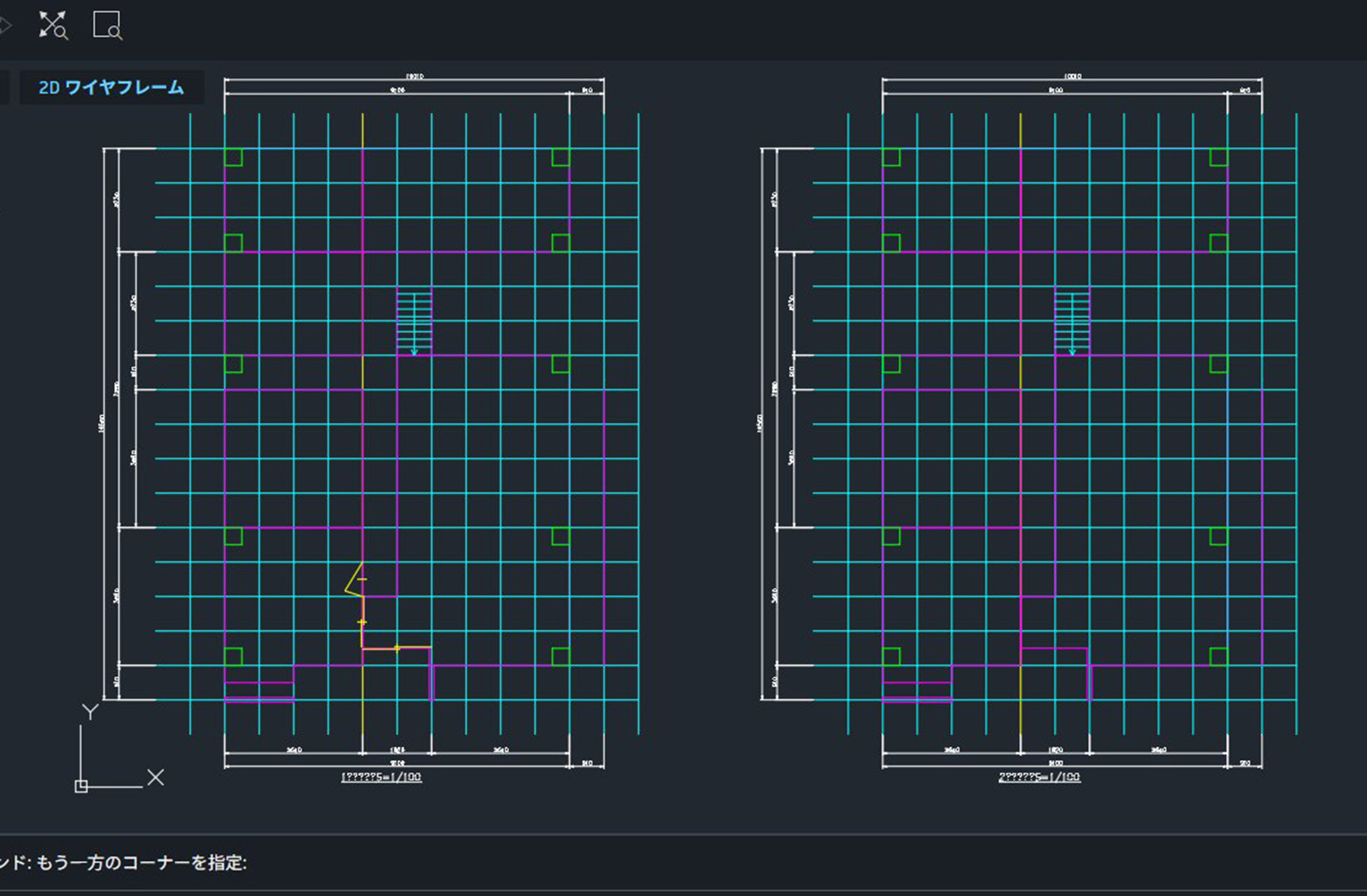Select the stair symbol in right plan
Viewport: 1367px width, 896px height.
pos(1072,321)
